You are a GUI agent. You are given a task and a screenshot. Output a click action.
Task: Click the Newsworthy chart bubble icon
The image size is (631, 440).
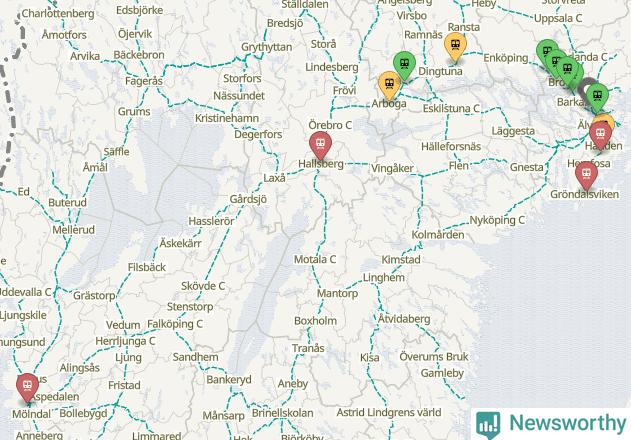click(488, 425)
